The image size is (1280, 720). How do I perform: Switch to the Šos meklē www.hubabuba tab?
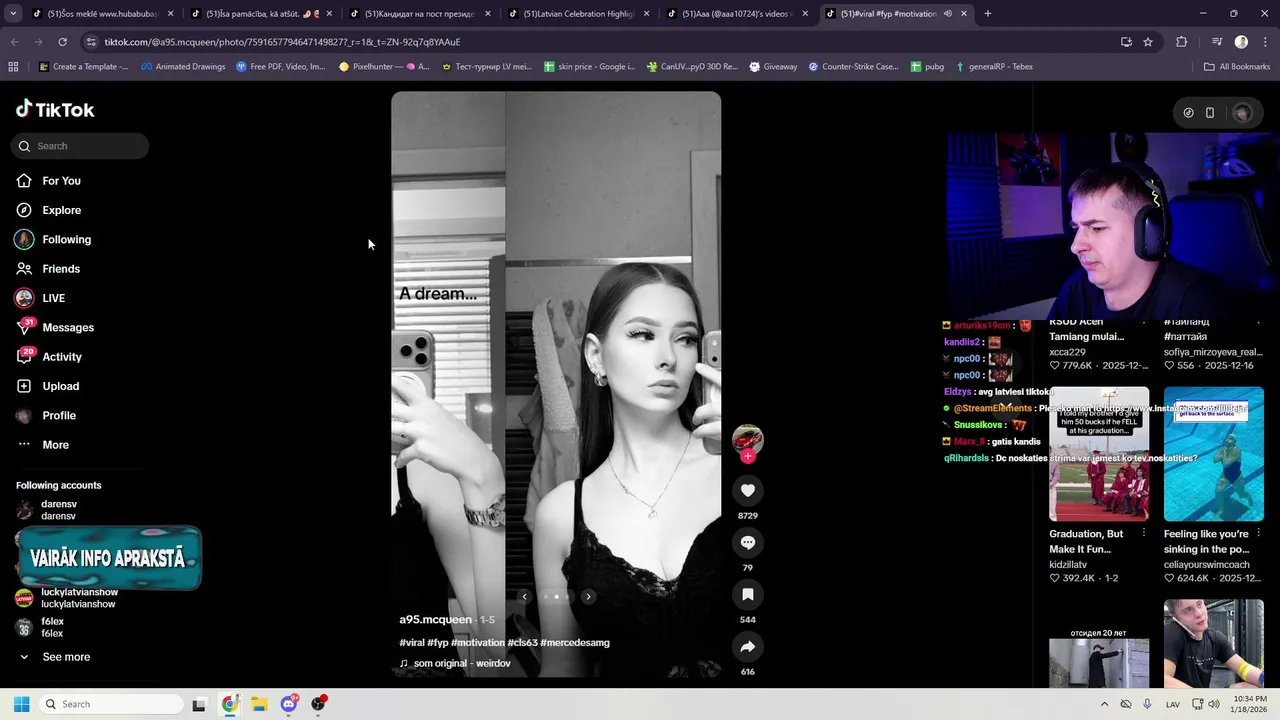point(103,14)
